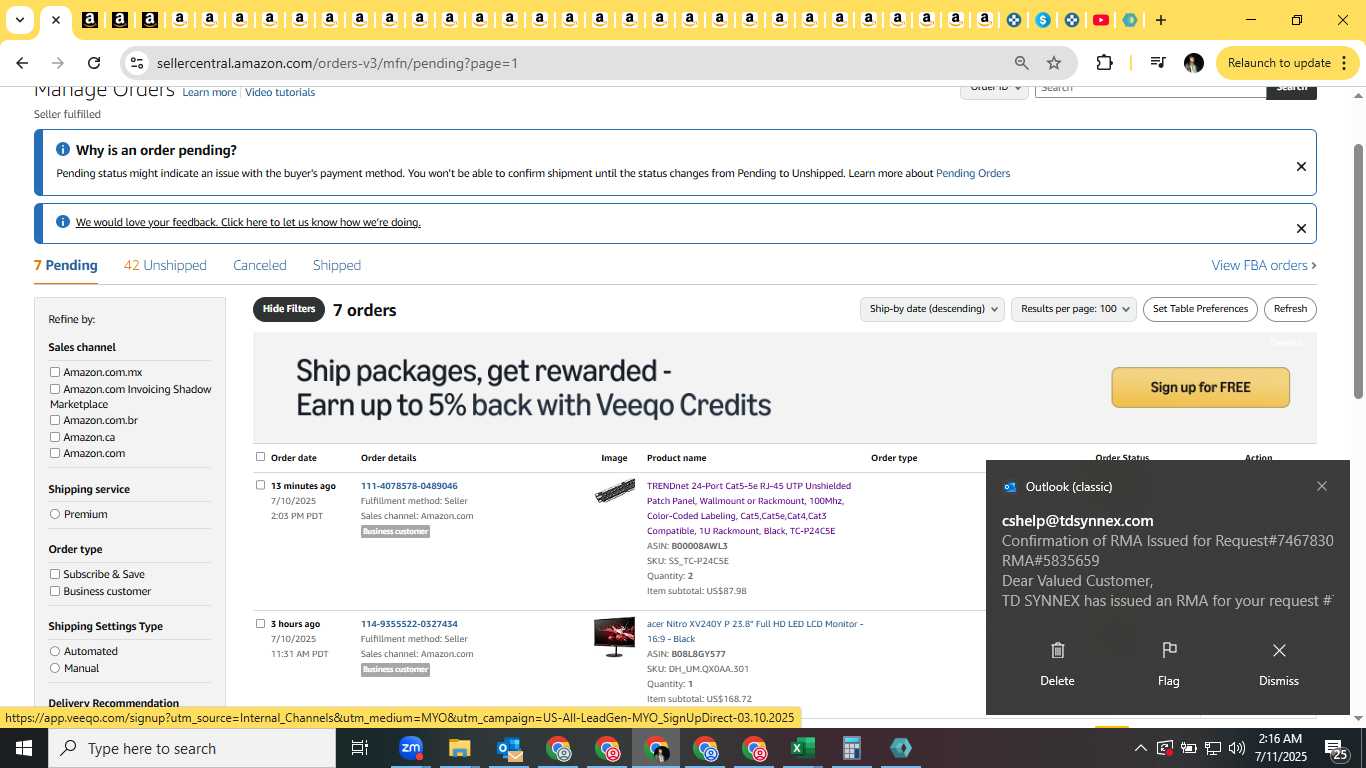
Task: Close the 'Why is an order pending' banner
Action: [x=1301, y=167]
